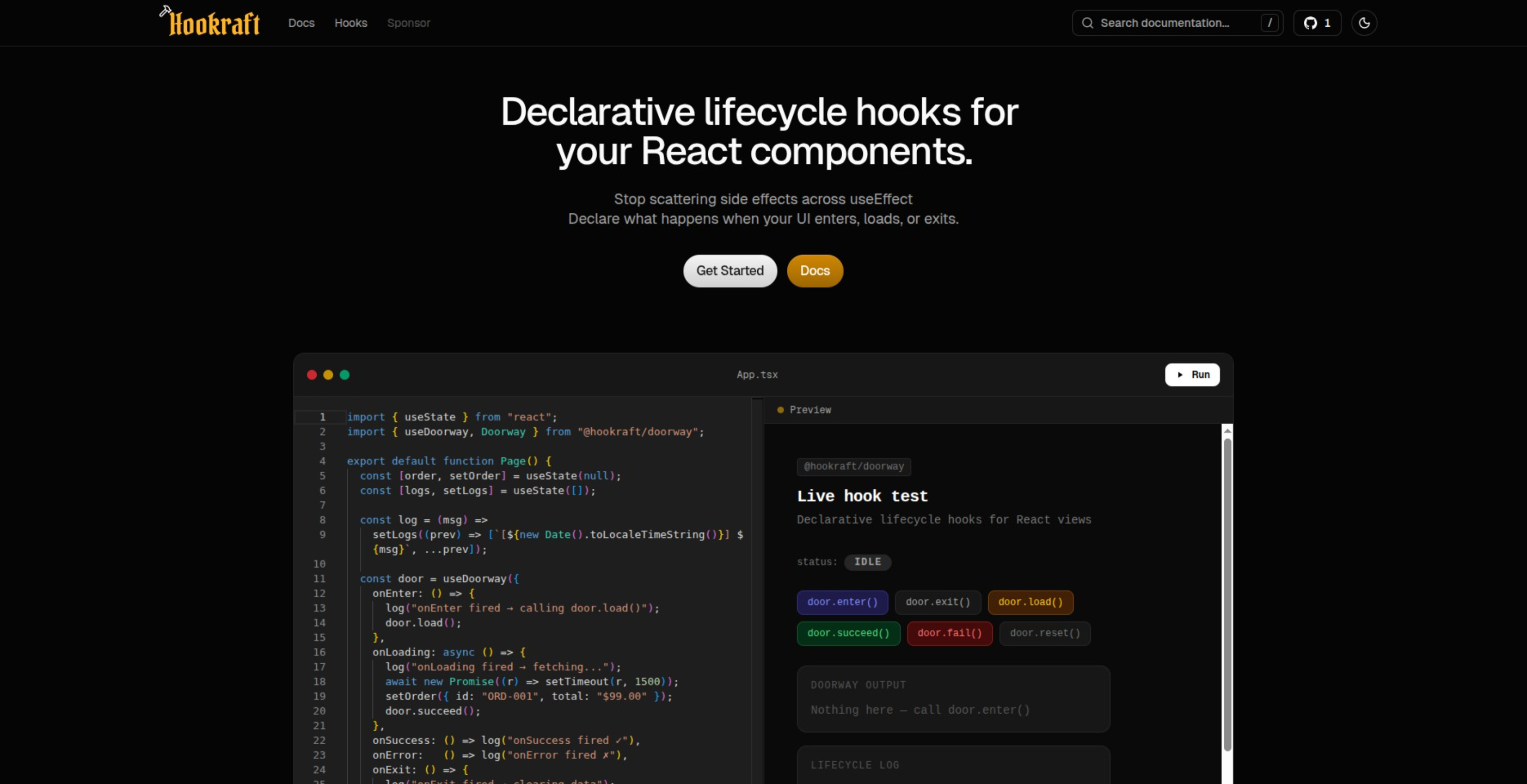
Task: Click the slash shortcut key badge
Action: (1269, 23)
